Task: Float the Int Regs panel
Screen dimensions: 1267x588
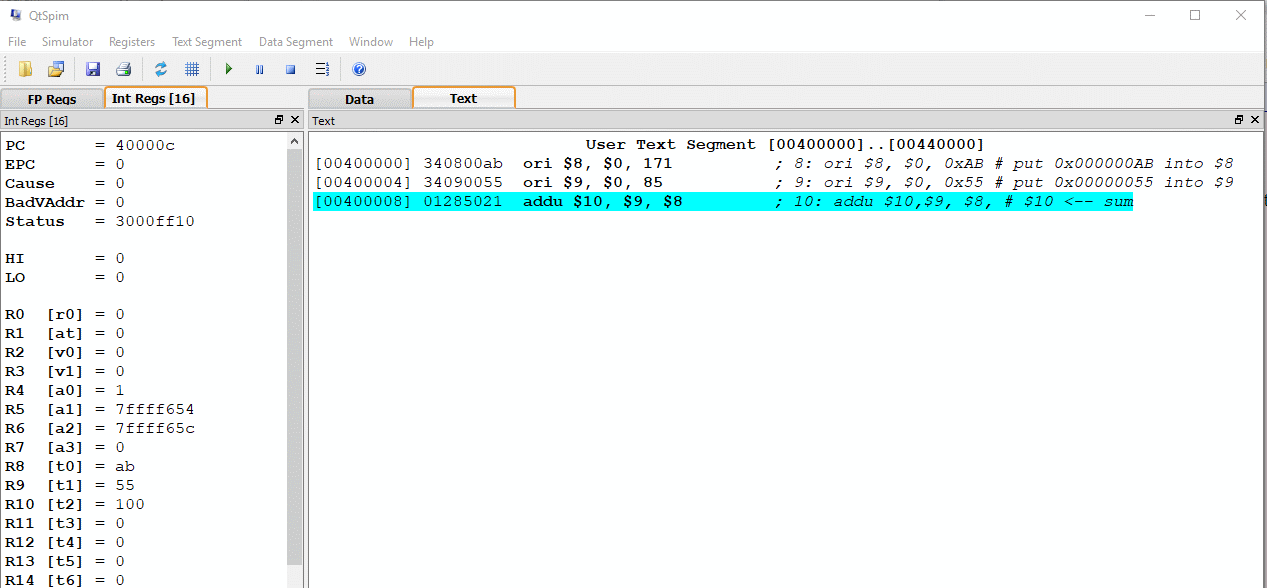Action: click(x=279, y=120)
